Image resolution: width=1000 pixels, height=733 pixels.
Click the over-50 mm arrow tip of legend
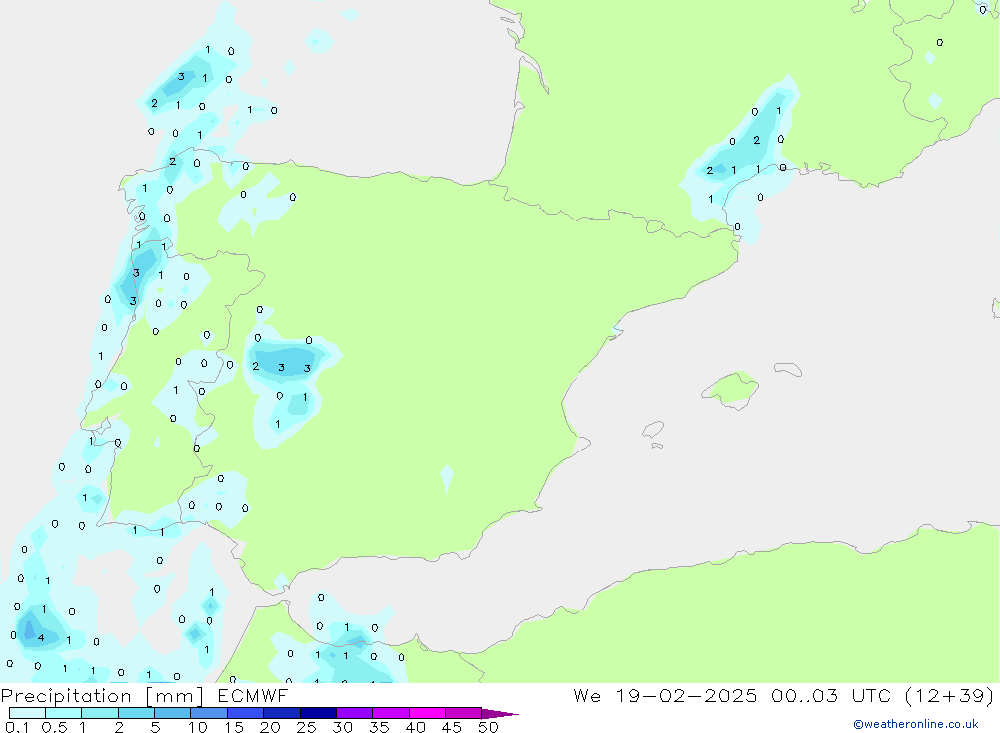point(500,713)
